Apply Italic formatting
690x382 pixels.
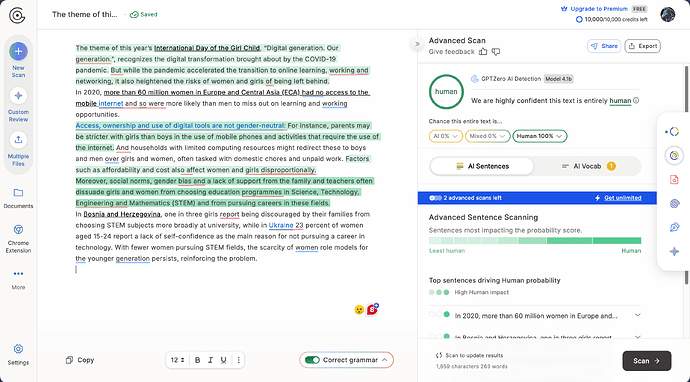pyautogui.click(x=210, y=360)
